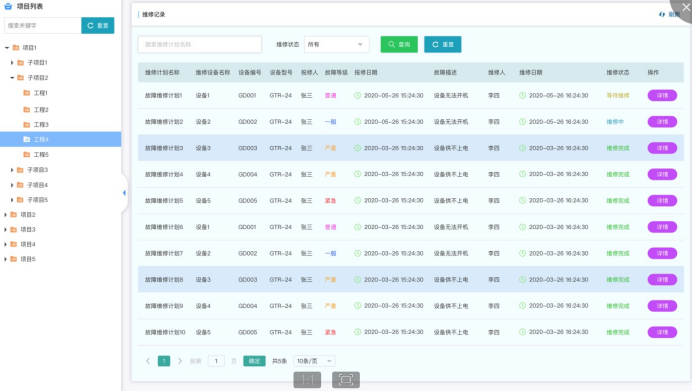692x391 pixels.
Task: Open details for 故障维修计划9
Action: 662,306
